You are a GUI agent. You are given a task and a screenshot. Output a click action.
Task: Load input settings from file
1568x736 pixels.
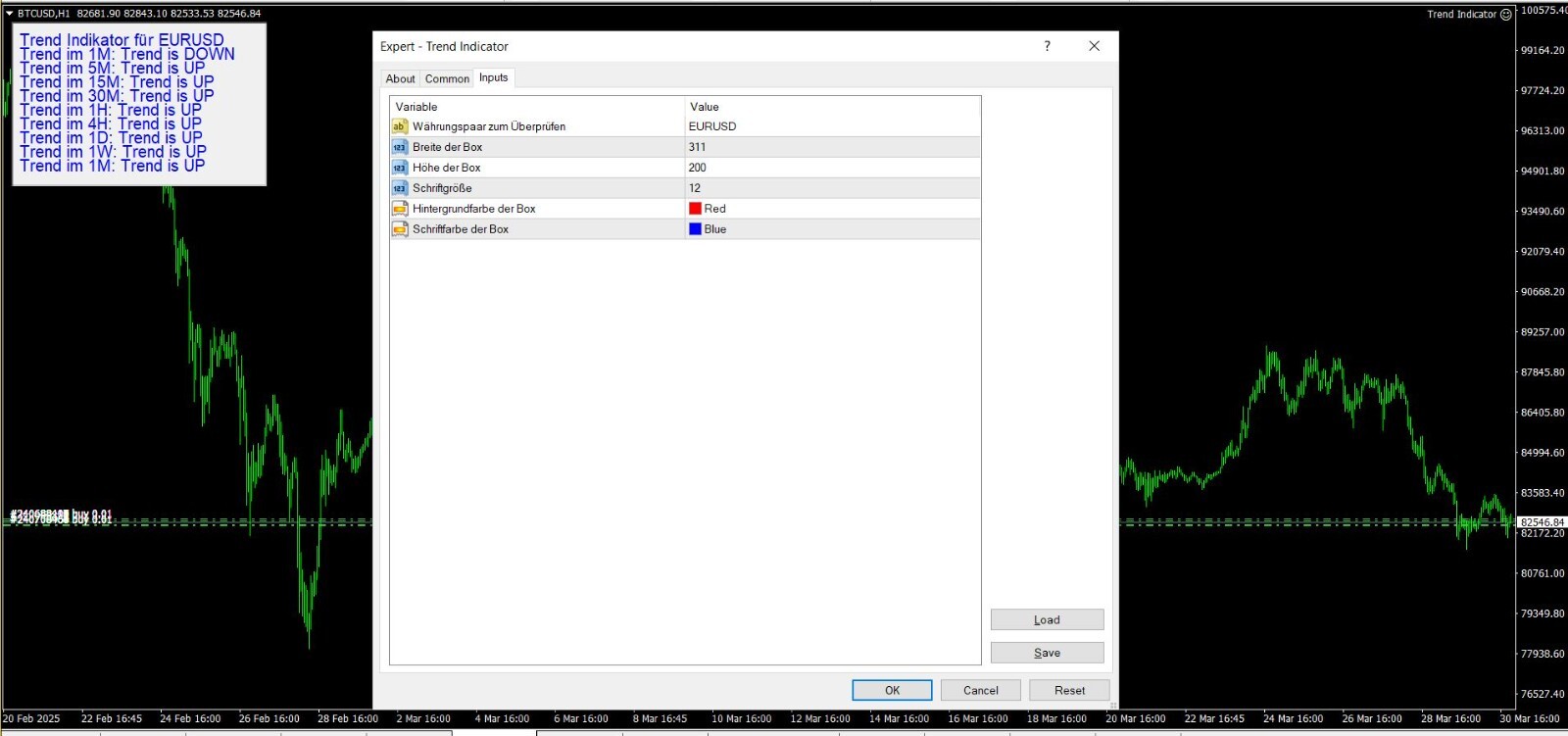coord(1047,619)
